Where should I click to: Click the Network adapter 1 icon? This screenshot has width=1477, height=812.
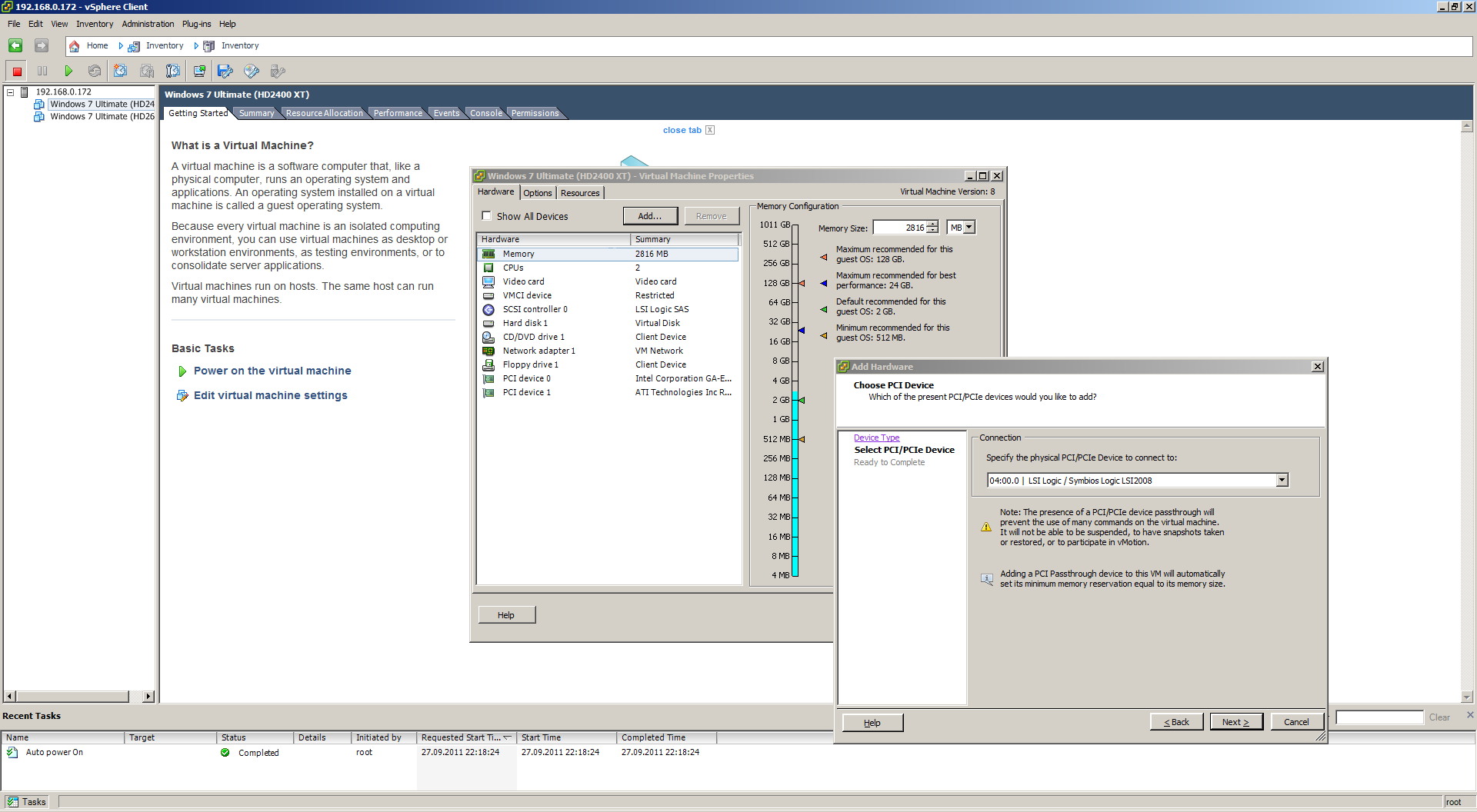pyautogui.click(x=488, y=351)
